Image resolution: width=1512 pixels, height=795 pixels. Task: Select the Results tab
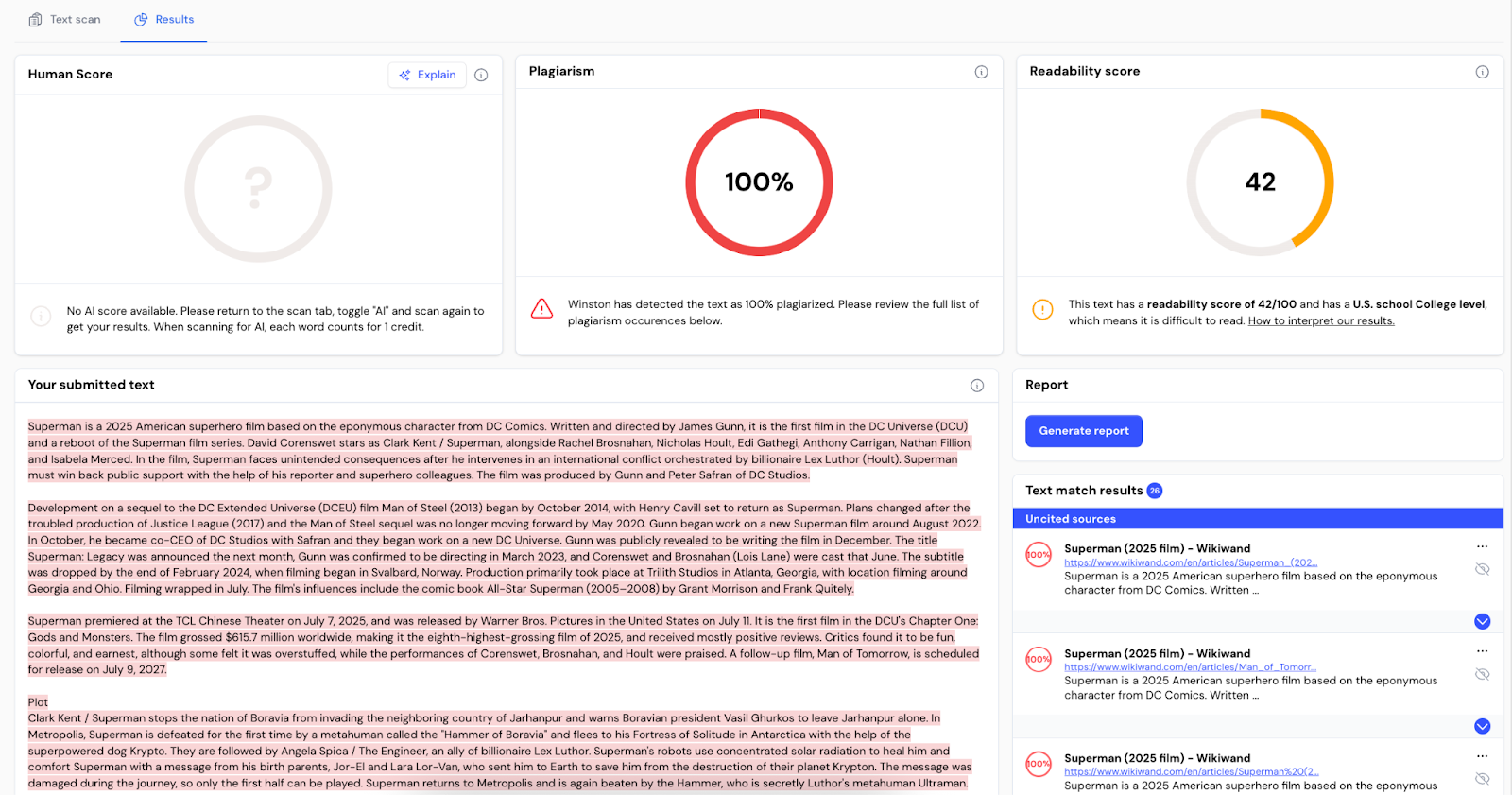[x=164, y=20]
